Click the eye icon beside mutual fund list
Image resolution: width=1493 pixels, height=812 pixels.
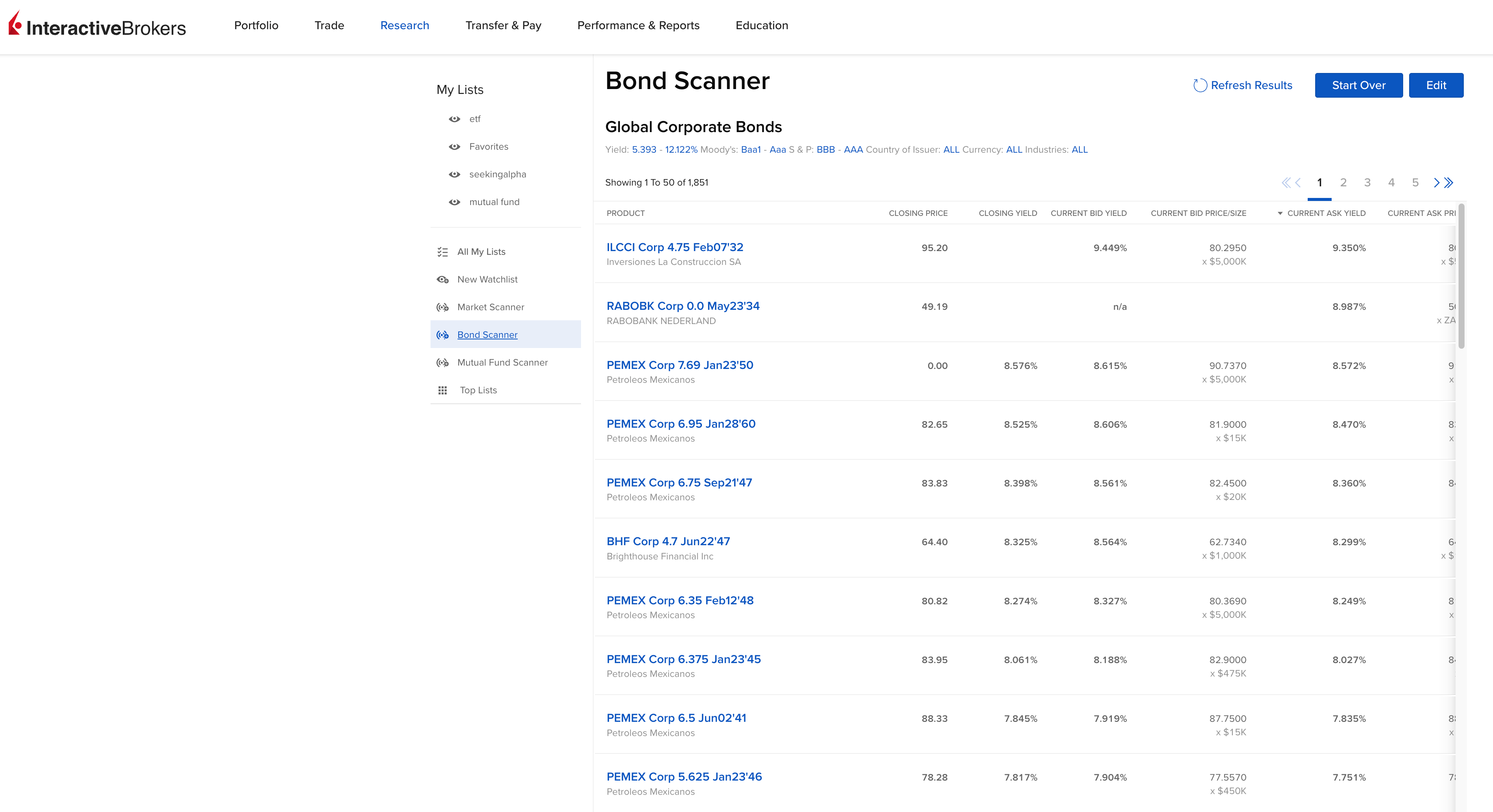(x=454, y=202)
